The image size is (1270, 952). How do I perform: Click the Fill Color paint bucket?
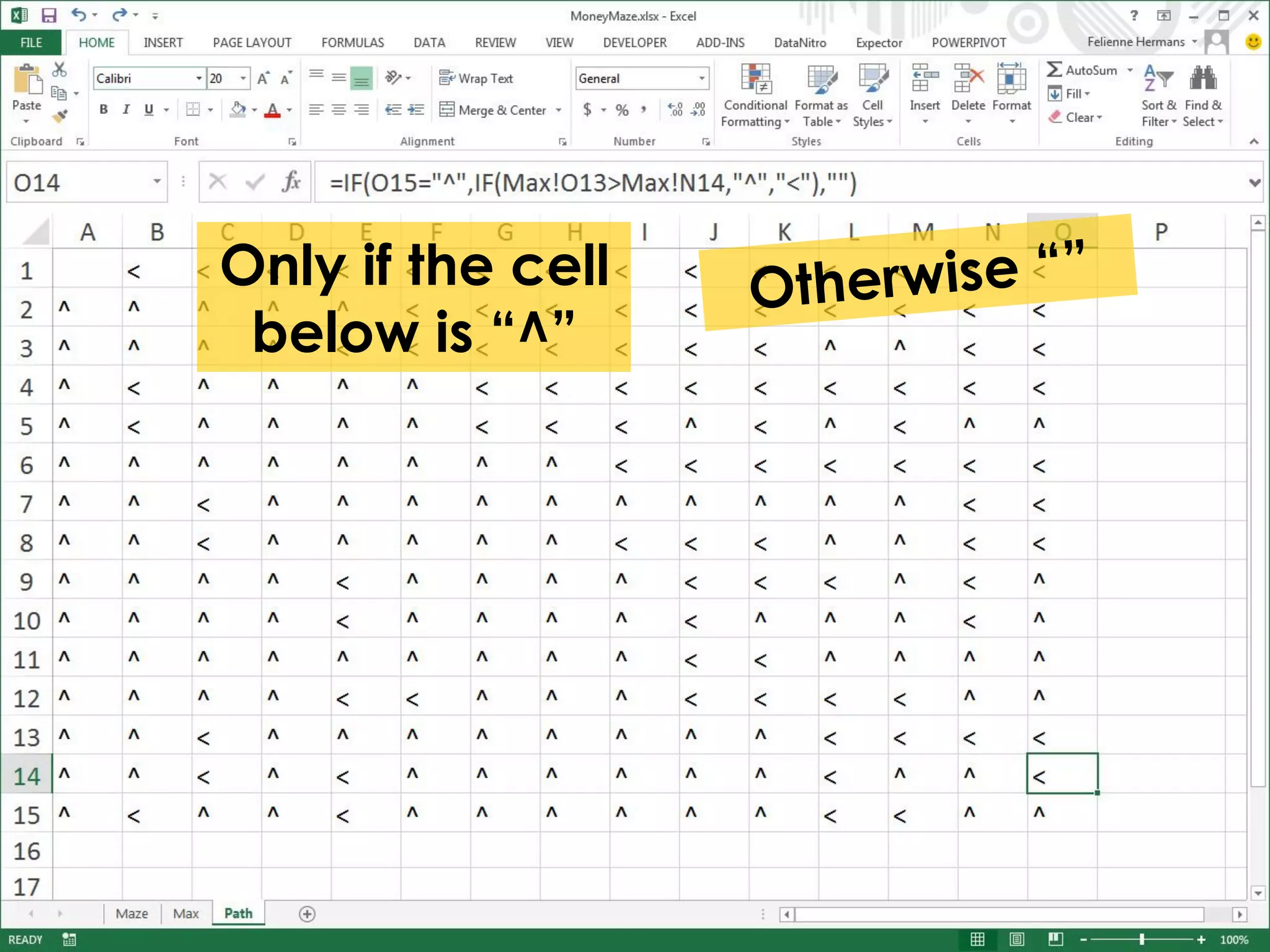[x=238, y=110]
